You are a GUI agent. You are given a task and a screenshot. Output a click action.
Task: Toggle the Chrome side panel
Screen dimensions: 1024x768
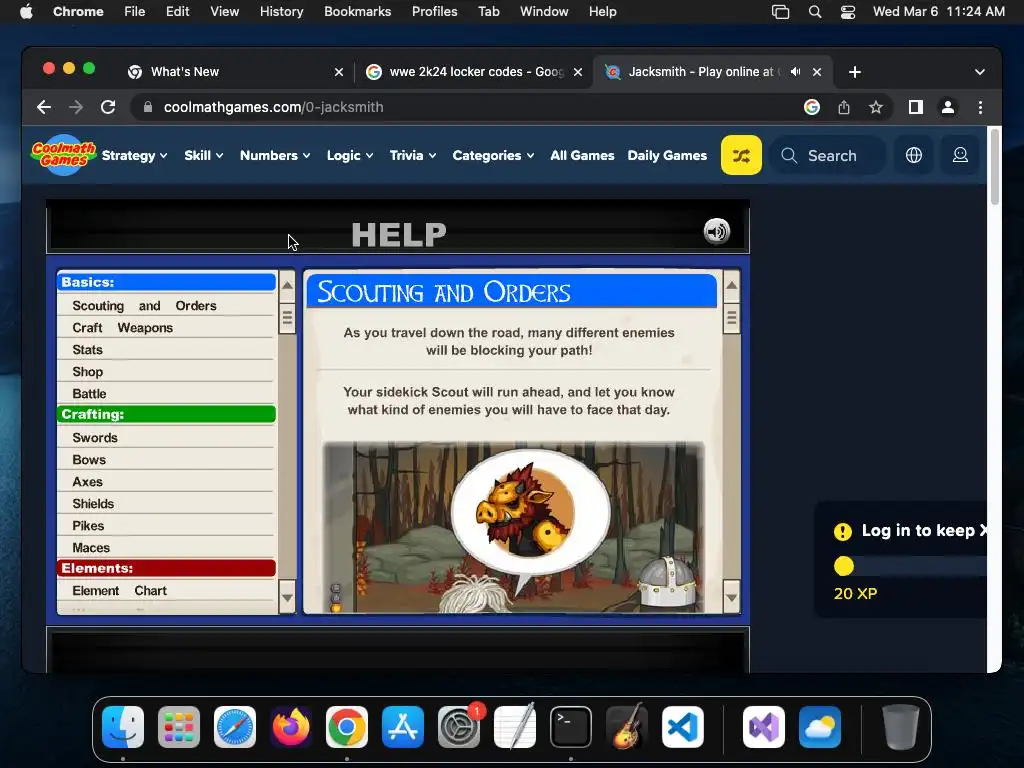[x=916, y=107]
